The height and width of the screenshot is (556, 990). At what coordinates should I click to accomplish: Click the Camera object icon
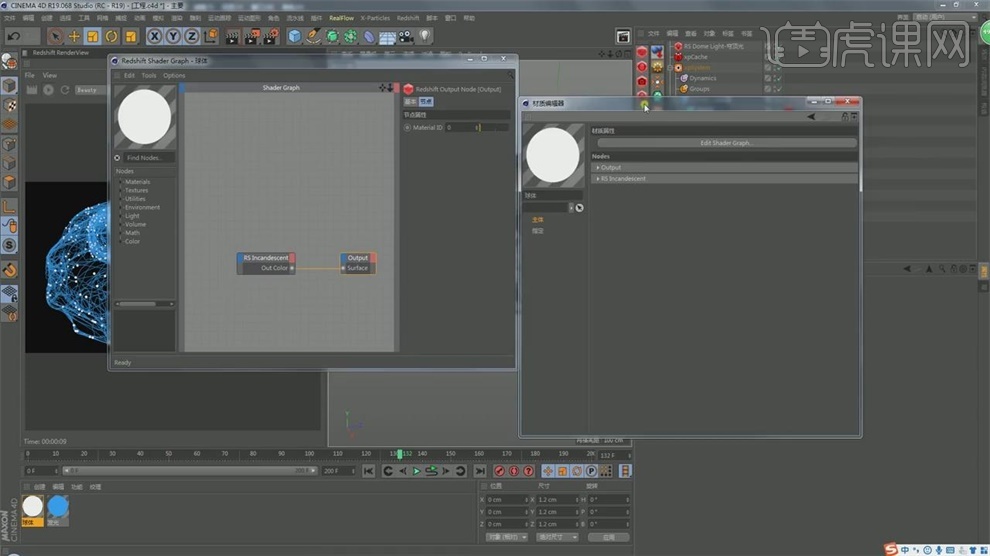pos(406,37)
